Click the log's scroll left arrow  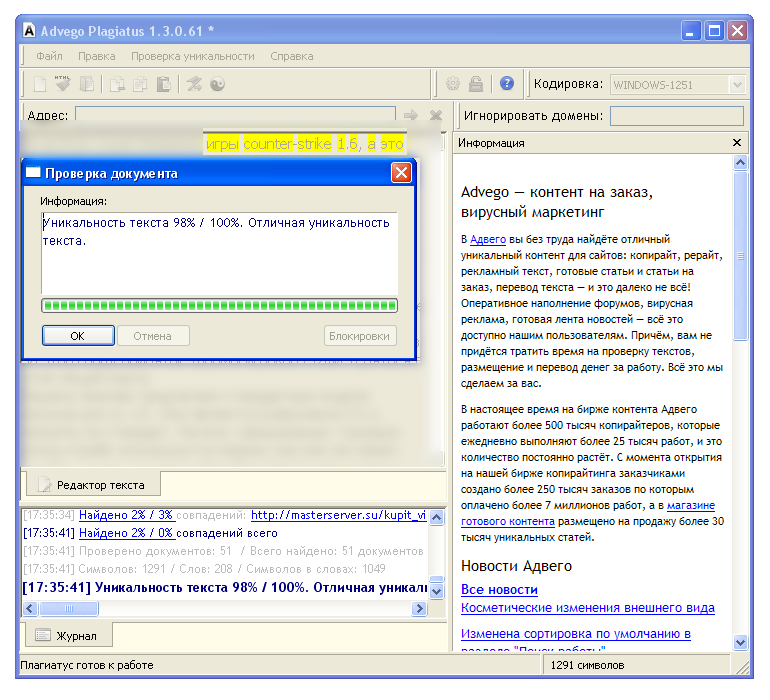tap(30, 609)
